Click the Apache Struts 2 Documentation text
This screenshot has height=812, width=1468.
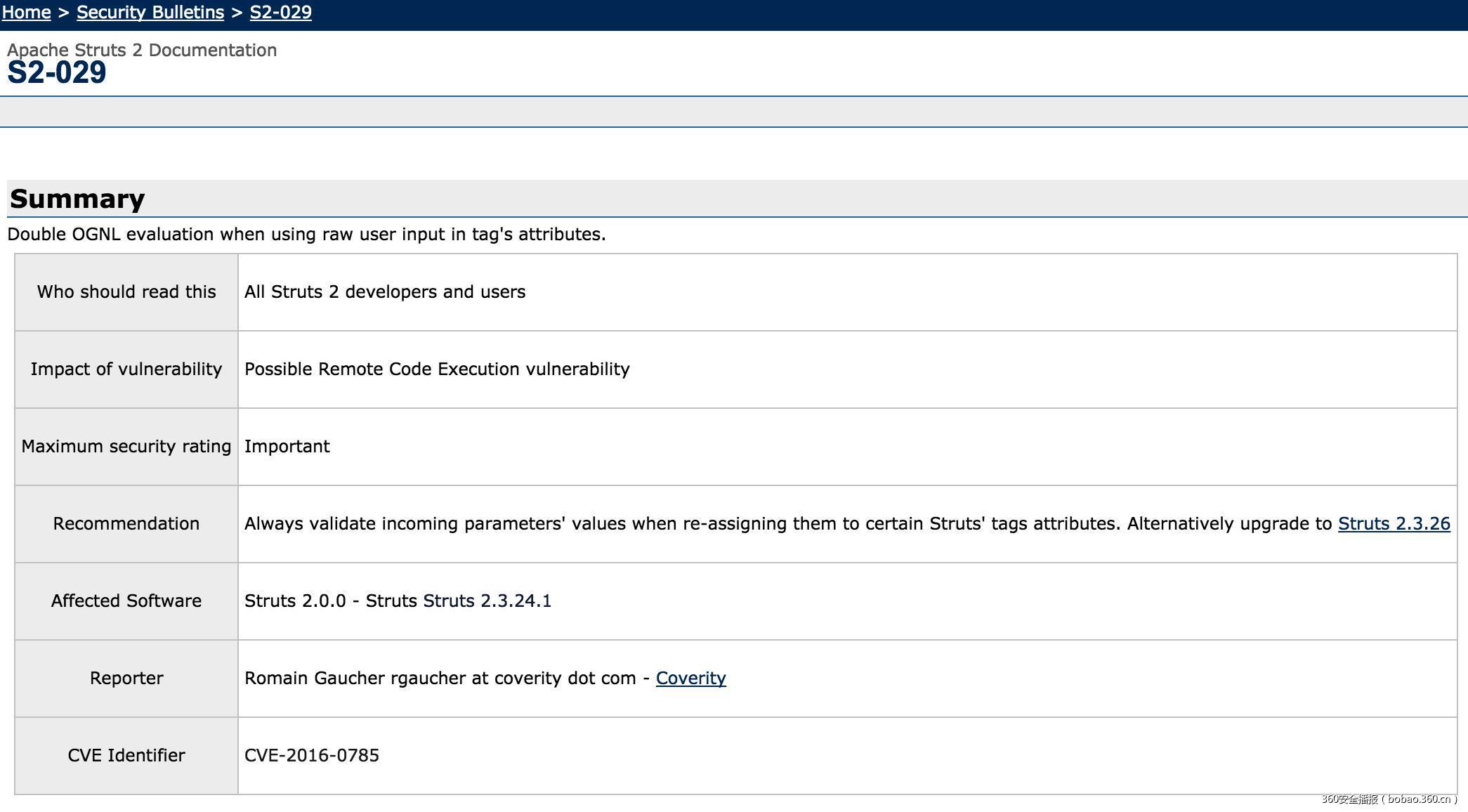pos(142,51)
